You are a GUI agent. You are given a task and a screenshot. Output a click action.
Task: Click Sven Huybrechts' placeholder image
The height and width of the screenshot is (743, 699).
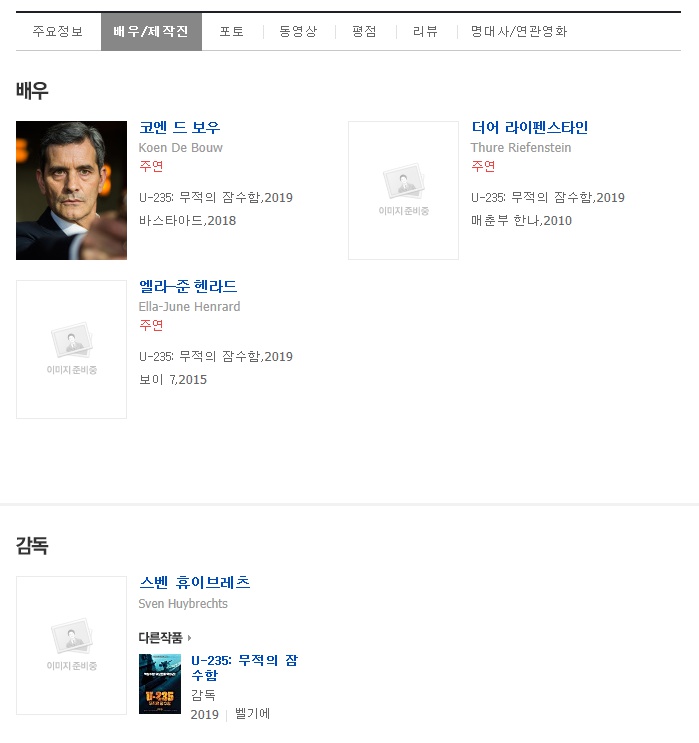point(71,645)
